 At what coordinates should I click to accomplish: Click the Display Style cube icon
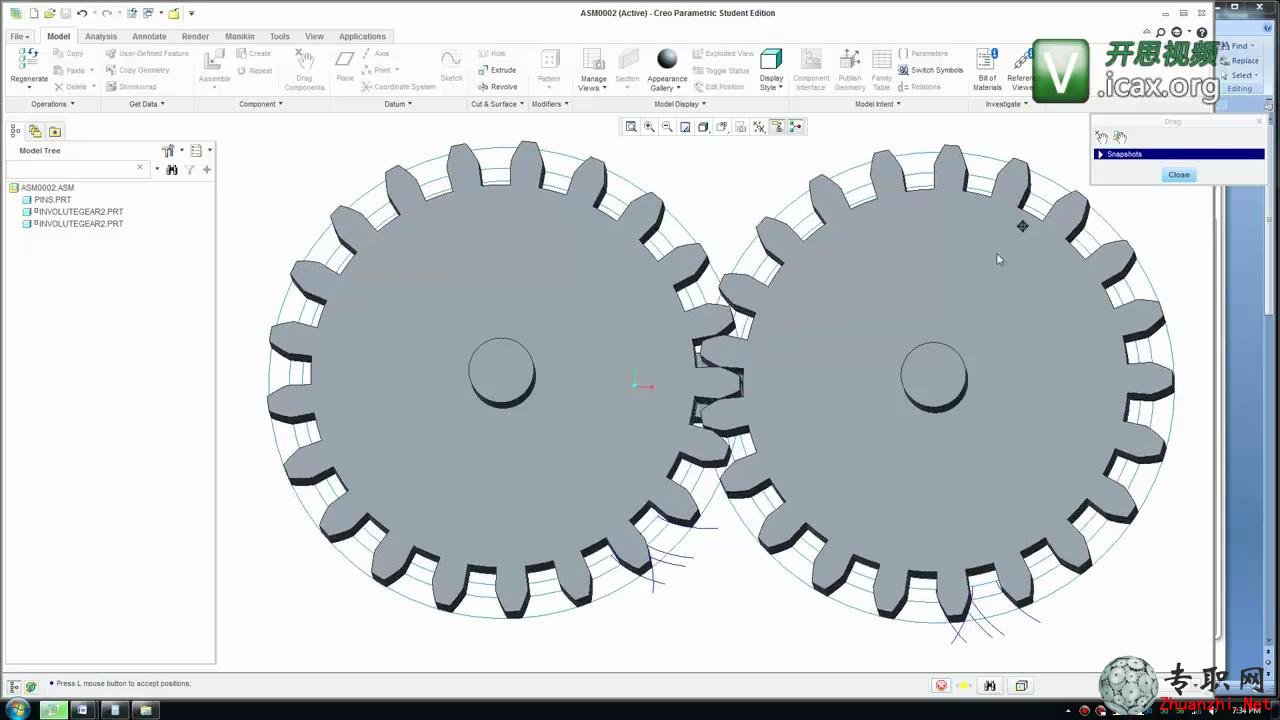(771, 59)
